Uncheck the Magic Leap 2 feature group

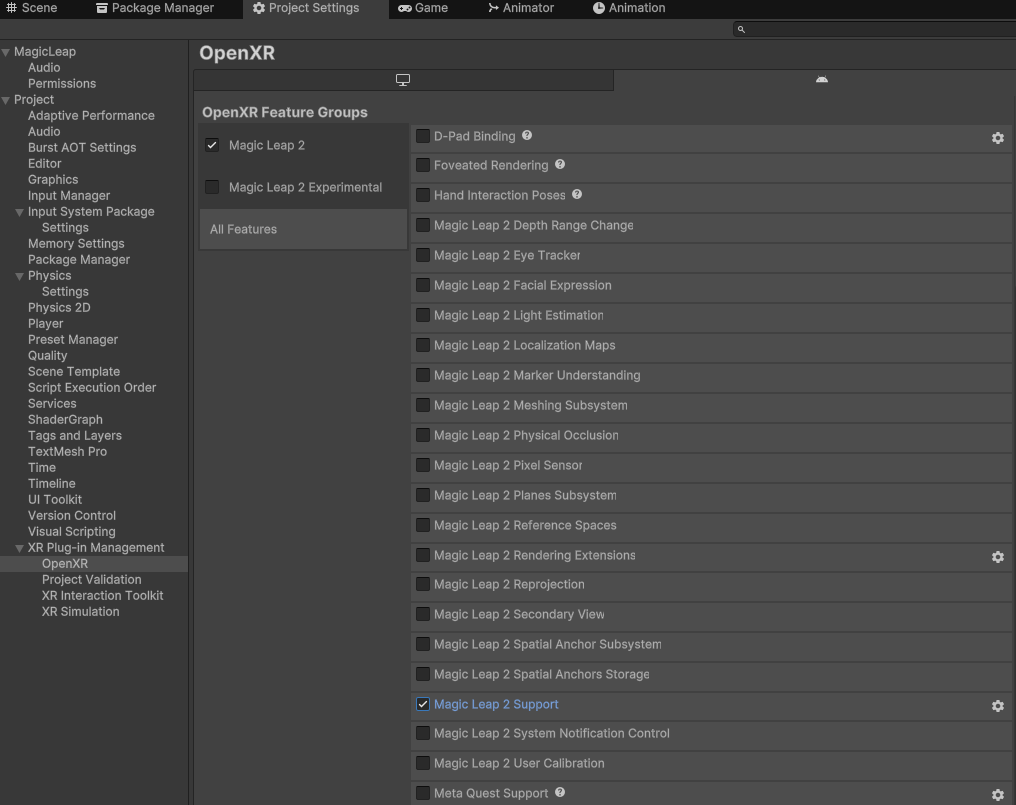pos(212,144)
